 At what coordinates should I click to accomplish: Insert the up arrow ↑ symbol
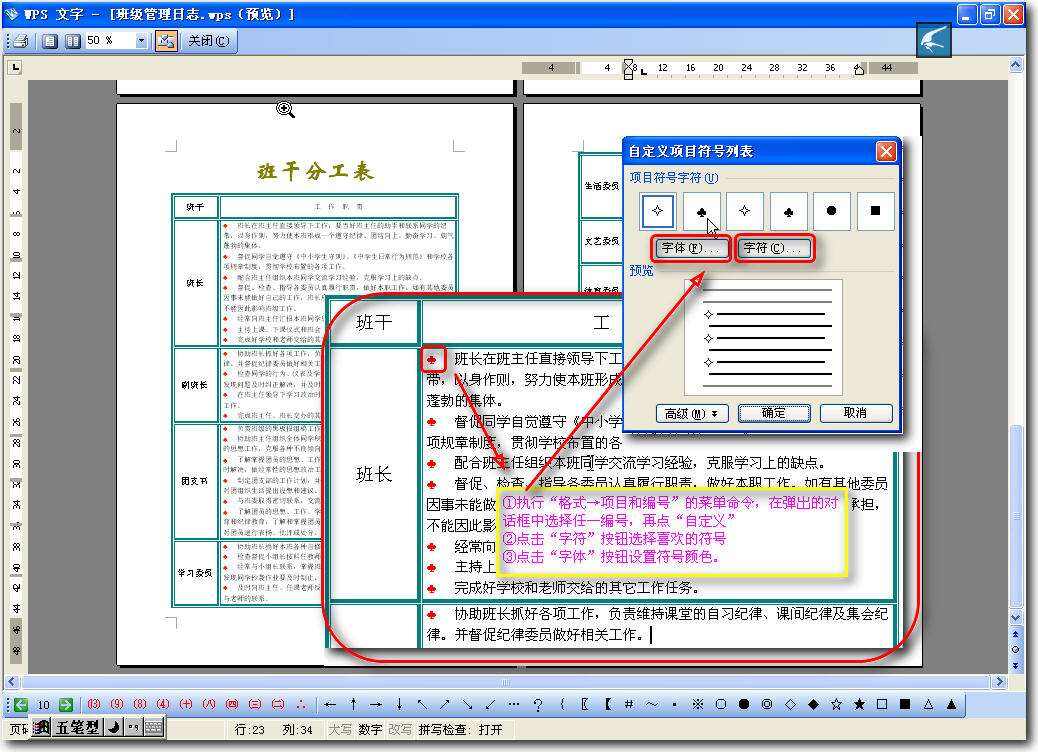pyautogui.click(x=354, y=704)
